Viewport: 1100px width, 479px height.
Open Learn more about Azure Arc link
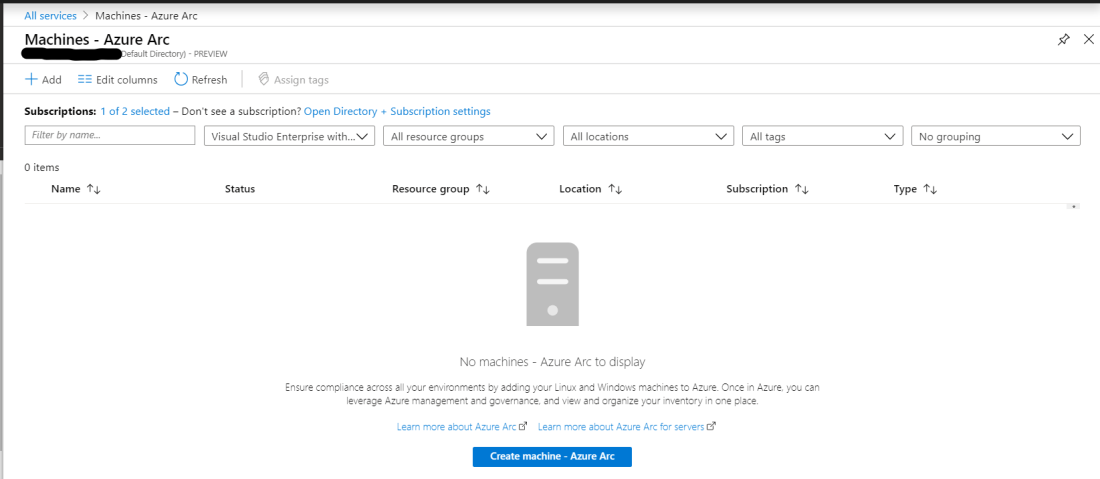[x=456, y=426]
